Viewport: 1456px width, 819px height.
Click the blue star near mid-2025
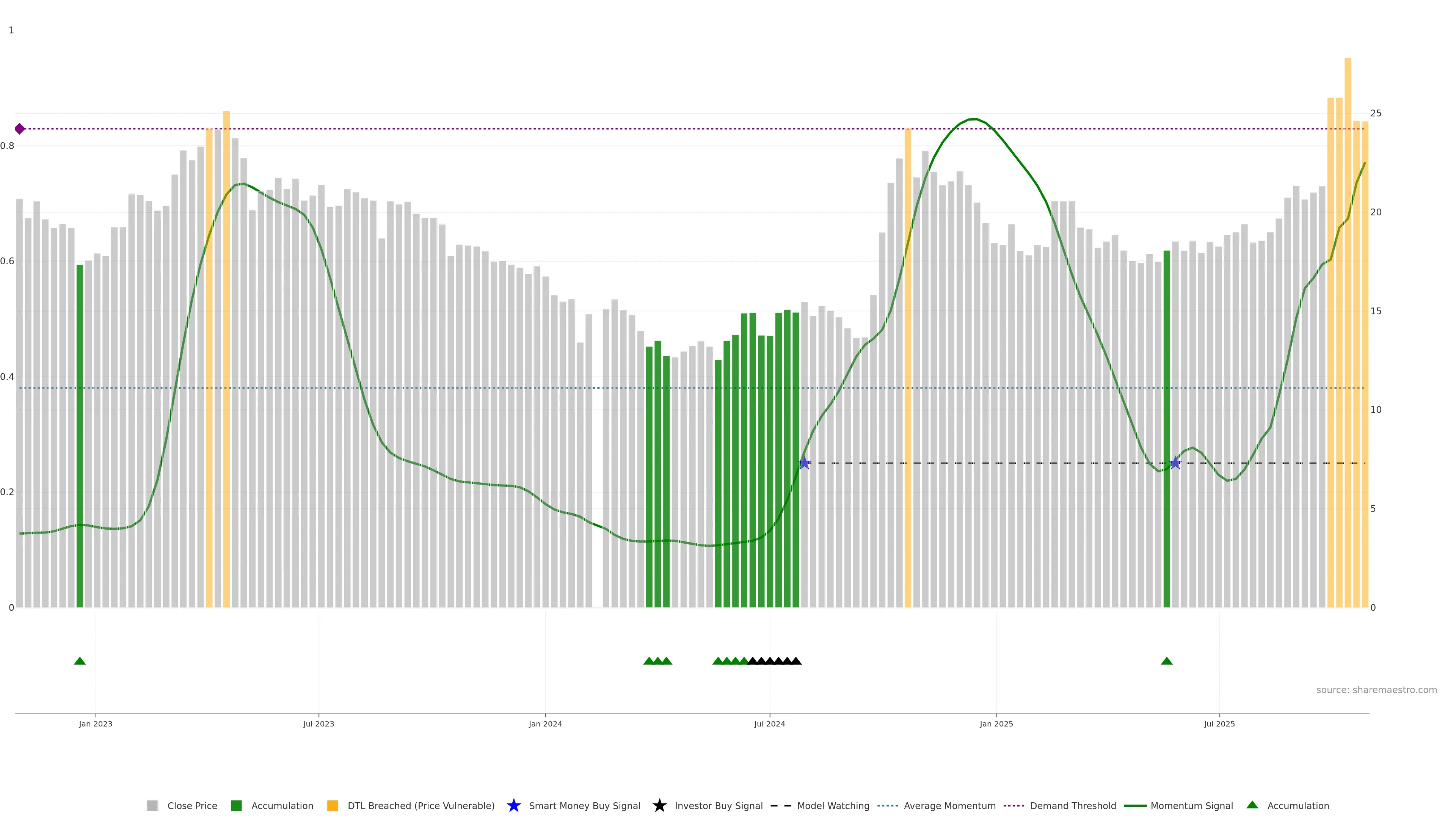click(1175, 463)
